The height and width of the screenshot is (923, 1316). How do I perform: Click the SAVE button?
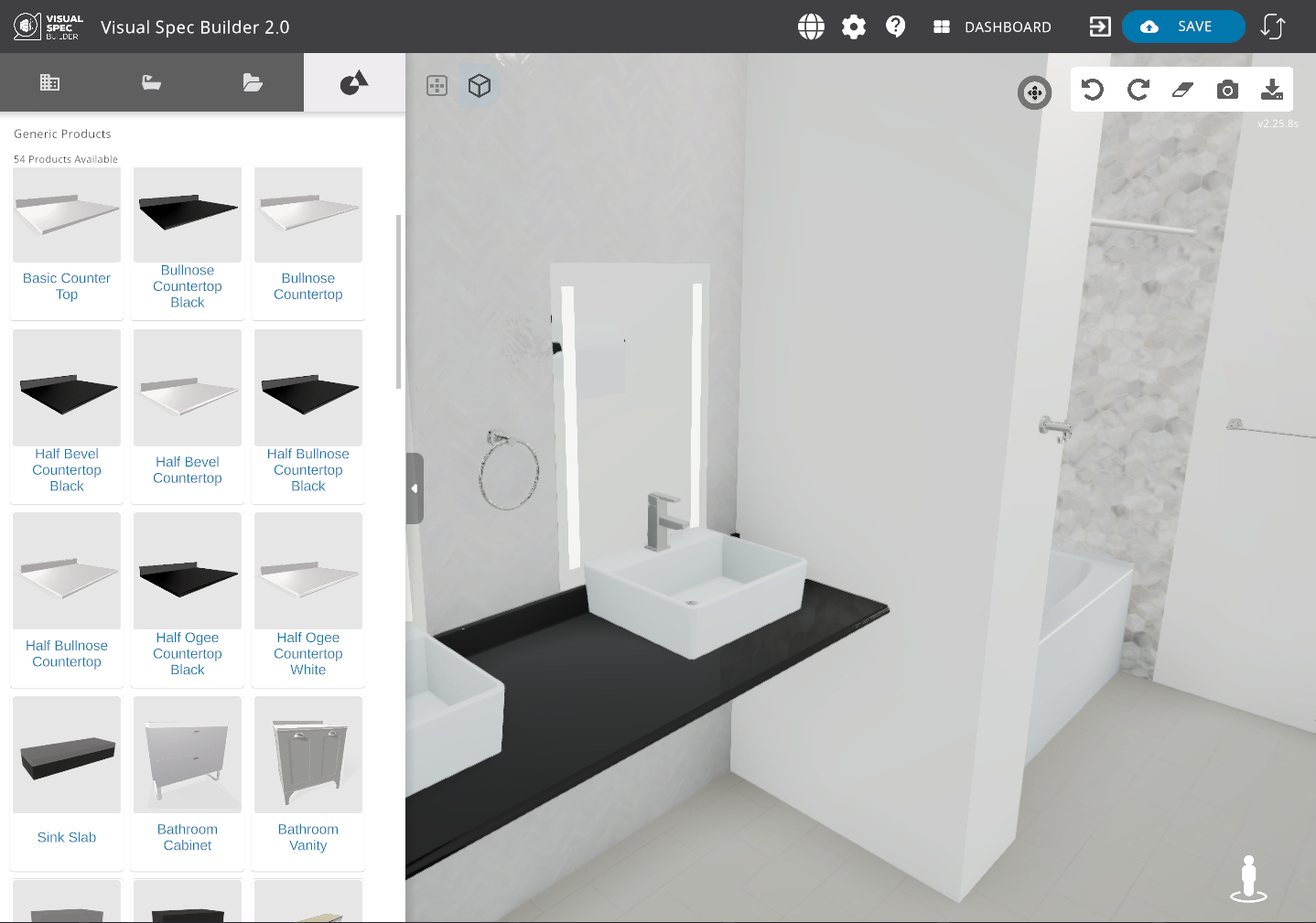[1183, 27]
